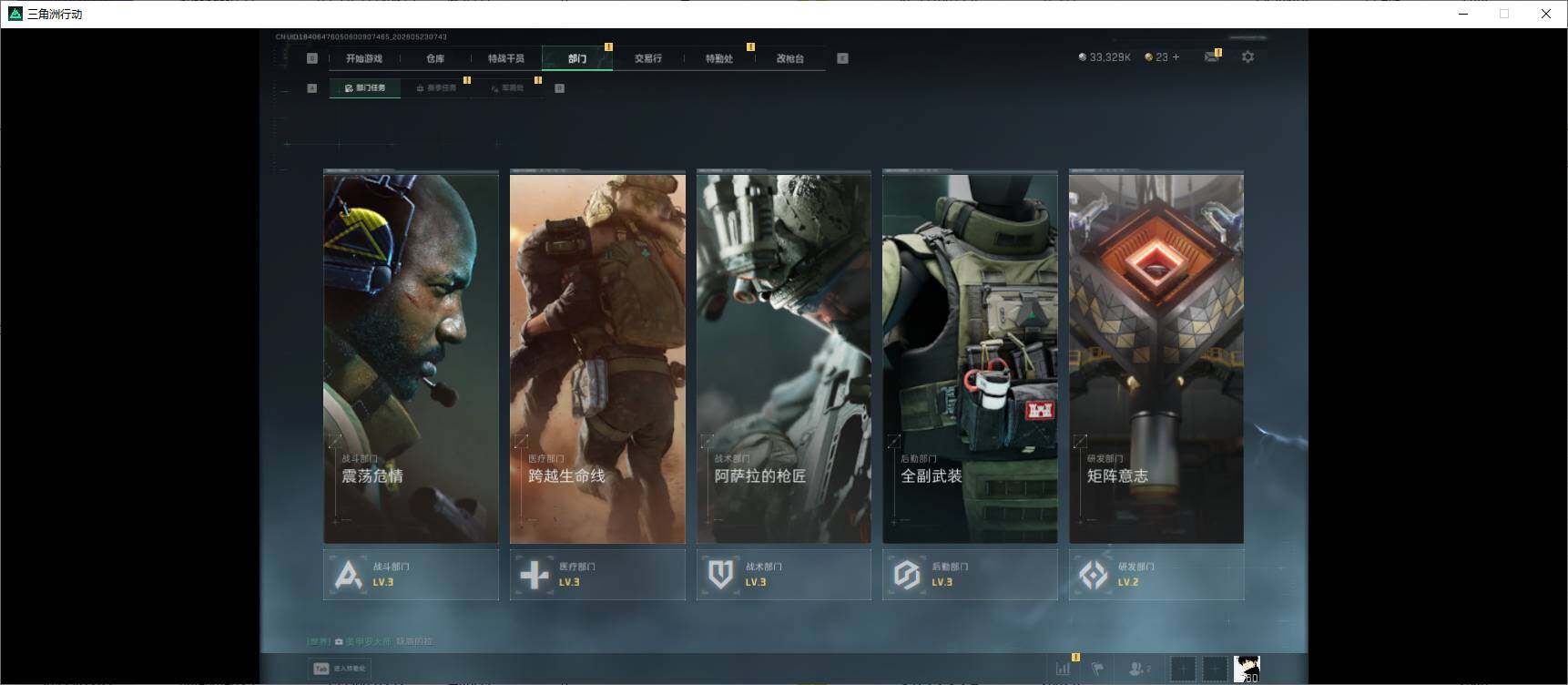
Task: Click the 战术部门 LV.3 panel
Action: [x=784, y=574]
